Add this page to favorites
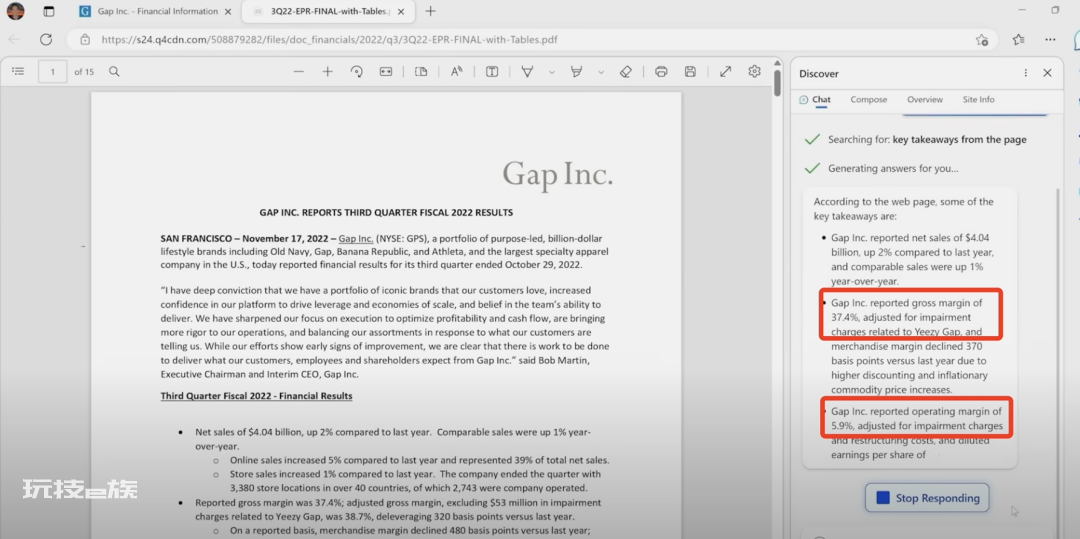Image resolution: width=1080 pixels, height=539 pixels. 982,40
